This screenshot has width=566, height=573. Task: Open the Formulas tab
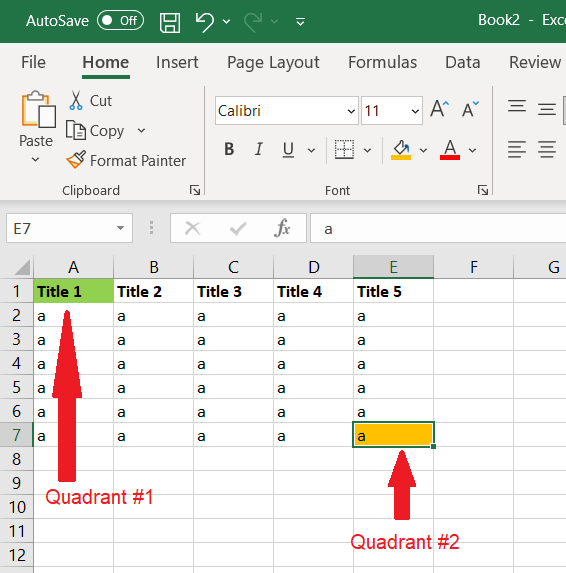point(382,62)
